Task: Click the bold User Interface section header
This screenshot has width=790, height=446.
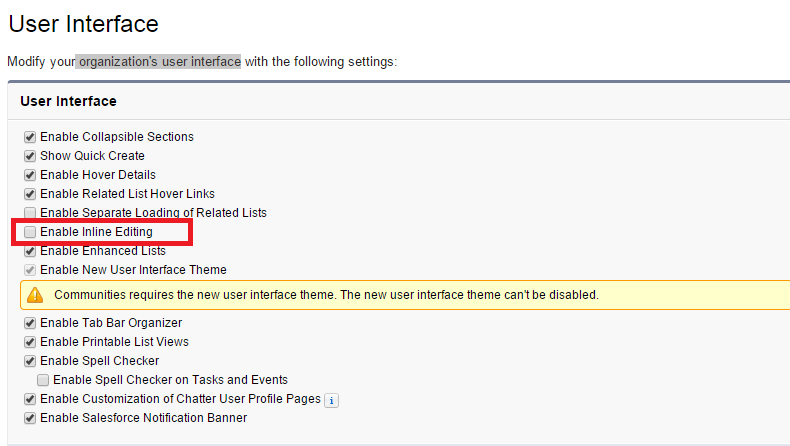Action: pyautogui.click(x=68, y=101)
